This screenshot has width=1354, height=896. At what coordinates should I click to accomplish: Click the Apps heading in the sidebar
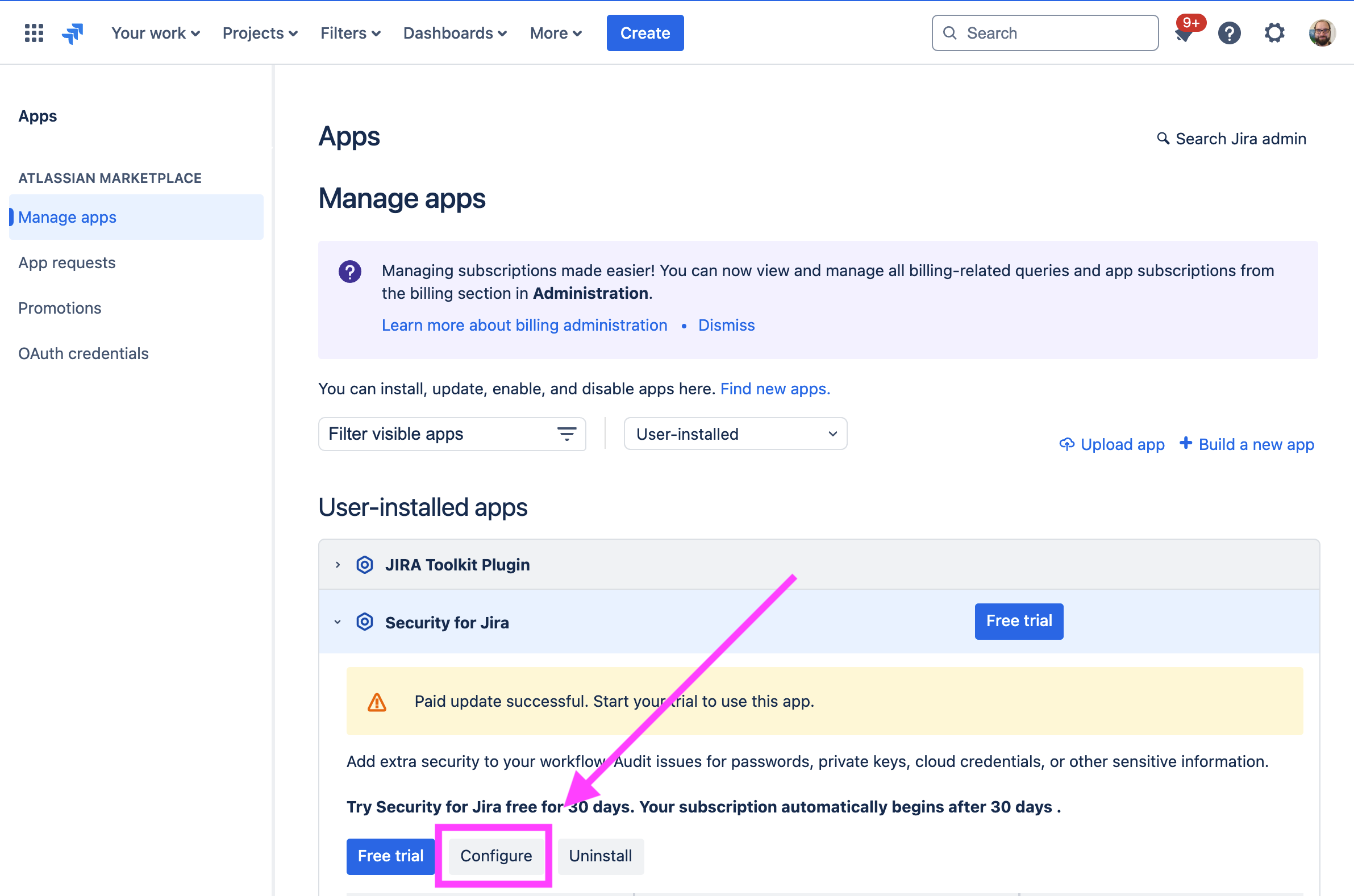[x=38, y=116]
